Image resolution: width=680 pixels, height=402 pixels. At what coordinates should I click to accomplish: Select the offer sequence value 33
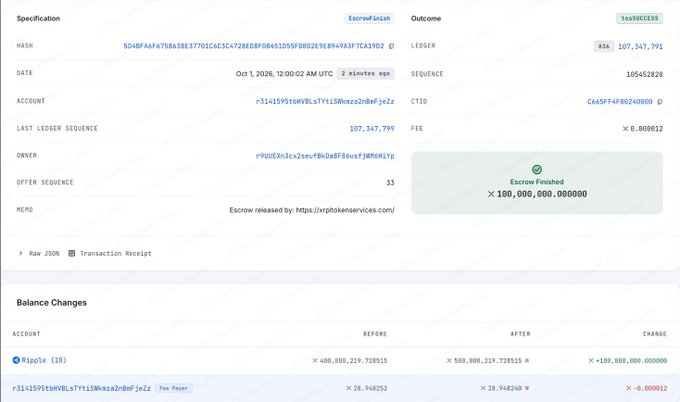point(390,183)
